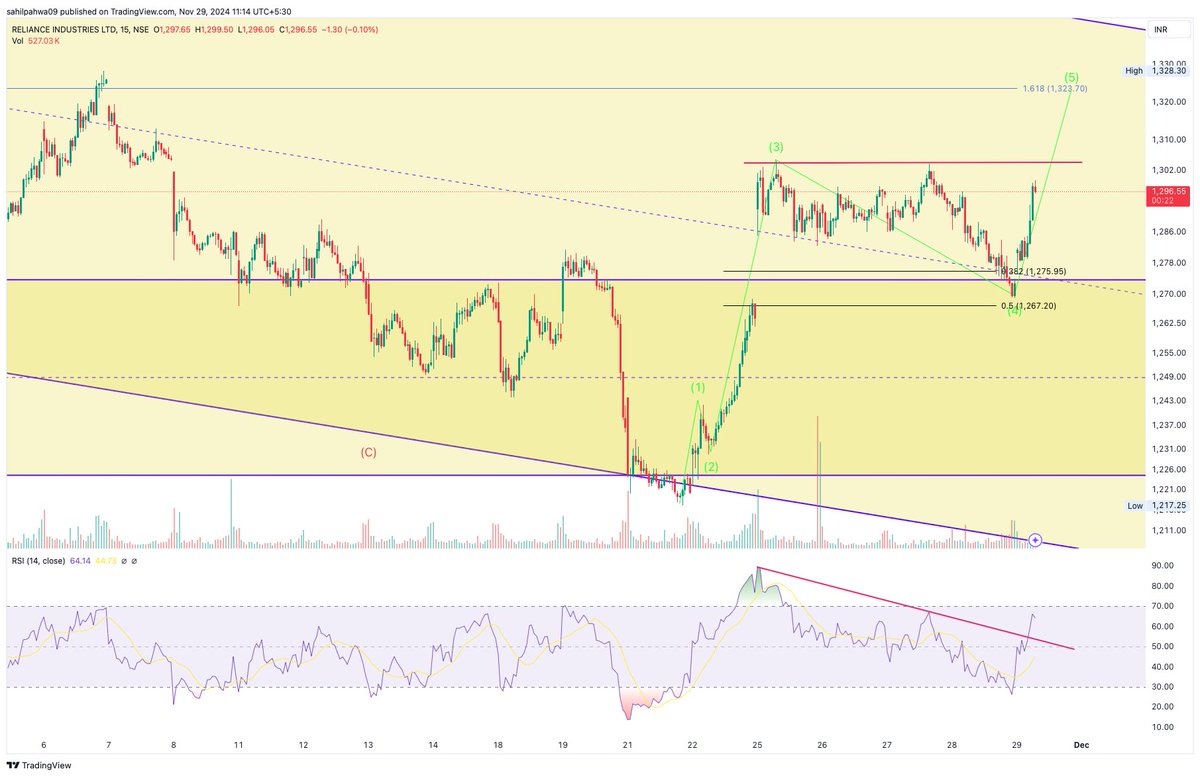Select the Vol 527.03 K indicator label
Screen dimensions: 1200x777
(x=37, y=42)
